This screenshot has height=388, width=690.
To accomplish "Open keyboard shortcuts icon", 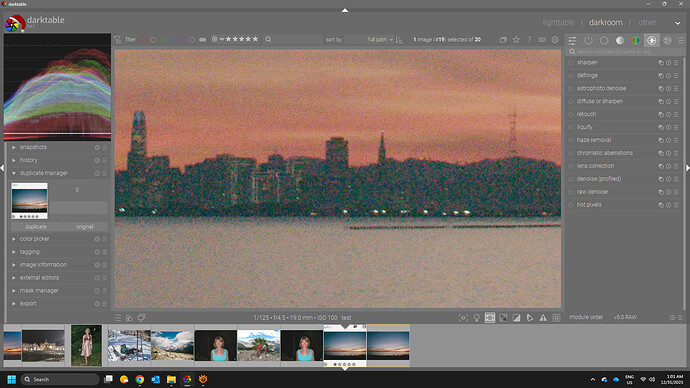I will coord(542,40).
